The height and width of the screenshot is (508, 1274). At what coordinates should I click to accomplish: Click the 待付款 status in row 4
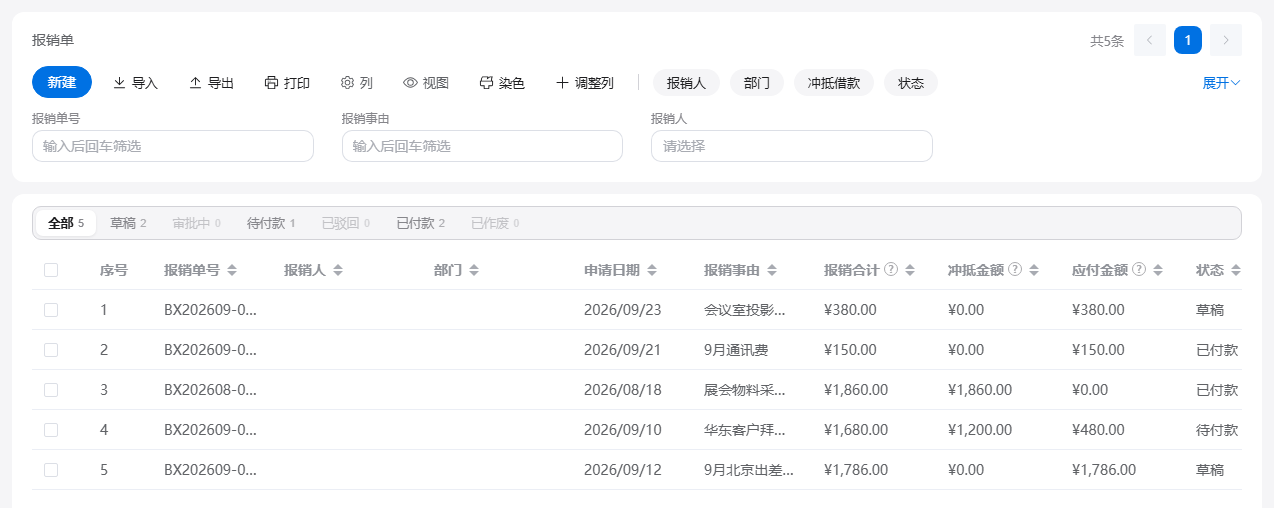[x=1217, y=430]
